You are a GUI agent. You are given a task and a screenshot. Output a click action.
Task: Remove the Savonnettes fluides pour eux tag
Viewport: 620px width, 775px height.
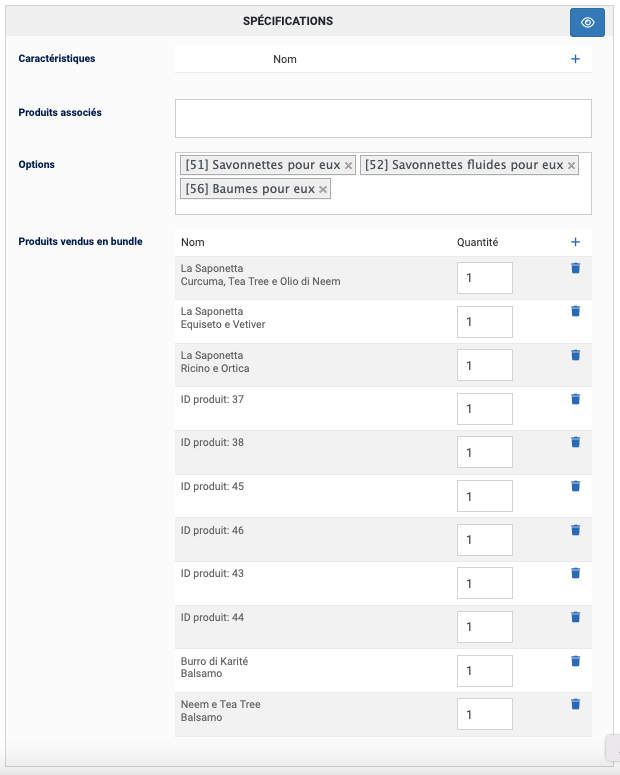click(571, 166)
